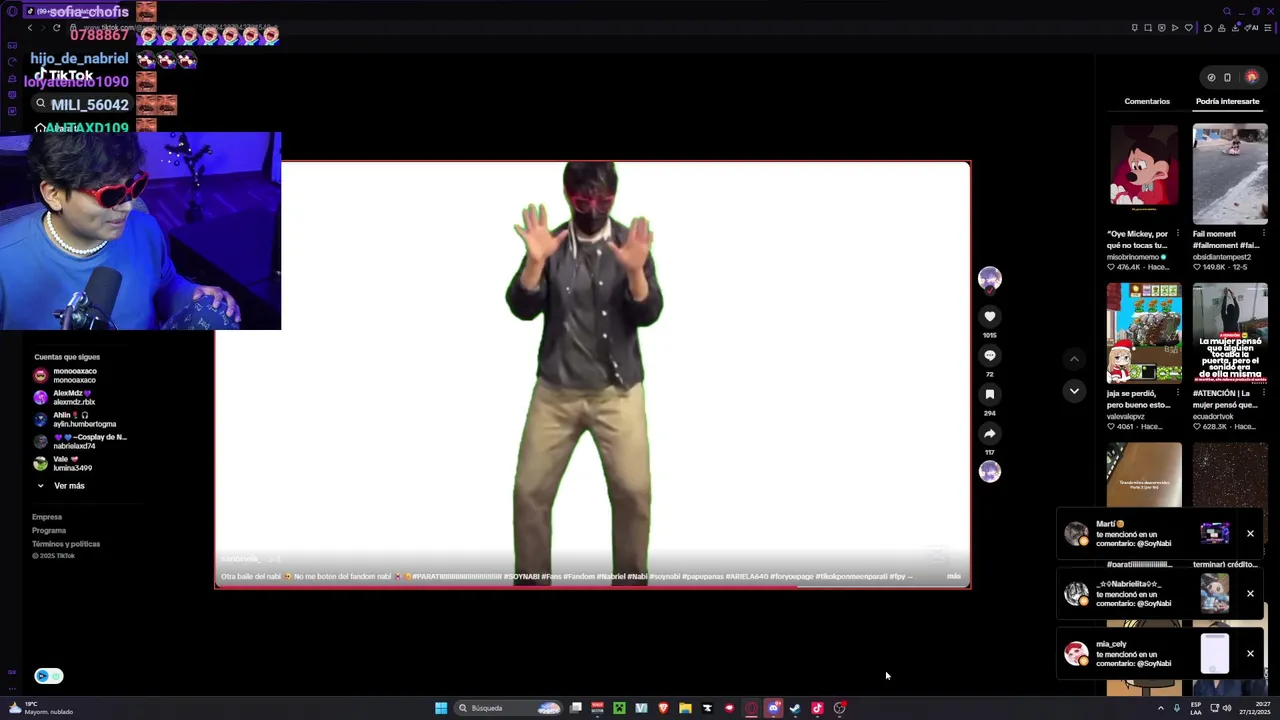Switch to the Podría interesarte tab

pos(1228,101)
